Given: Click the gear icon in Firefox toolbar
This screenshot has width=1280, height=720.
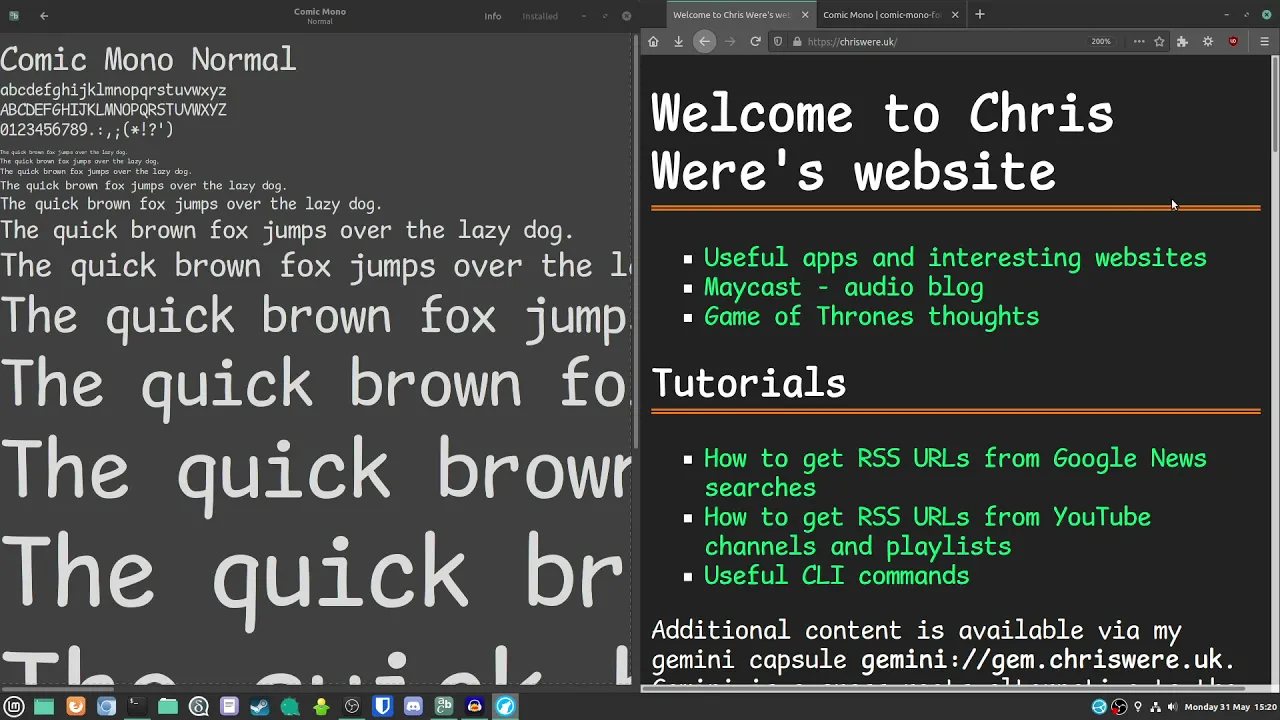Looking at the screenshot, I should (x=1208, y=42).
